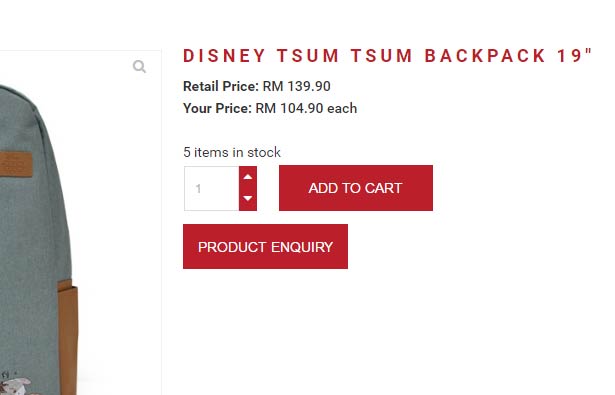Click the character print at the backpack bottom

pyautogui.click(x=16, y=384)
